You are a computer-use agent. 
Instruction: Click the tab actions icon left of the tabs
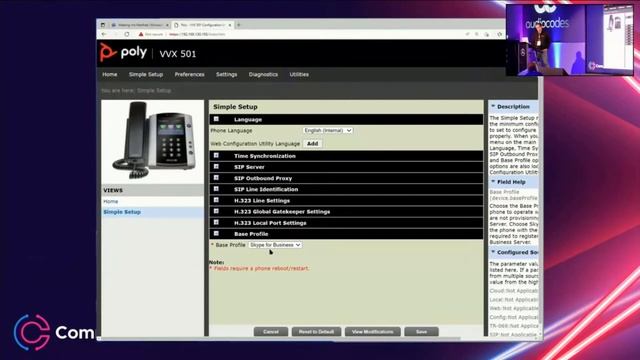pos(103,25)
